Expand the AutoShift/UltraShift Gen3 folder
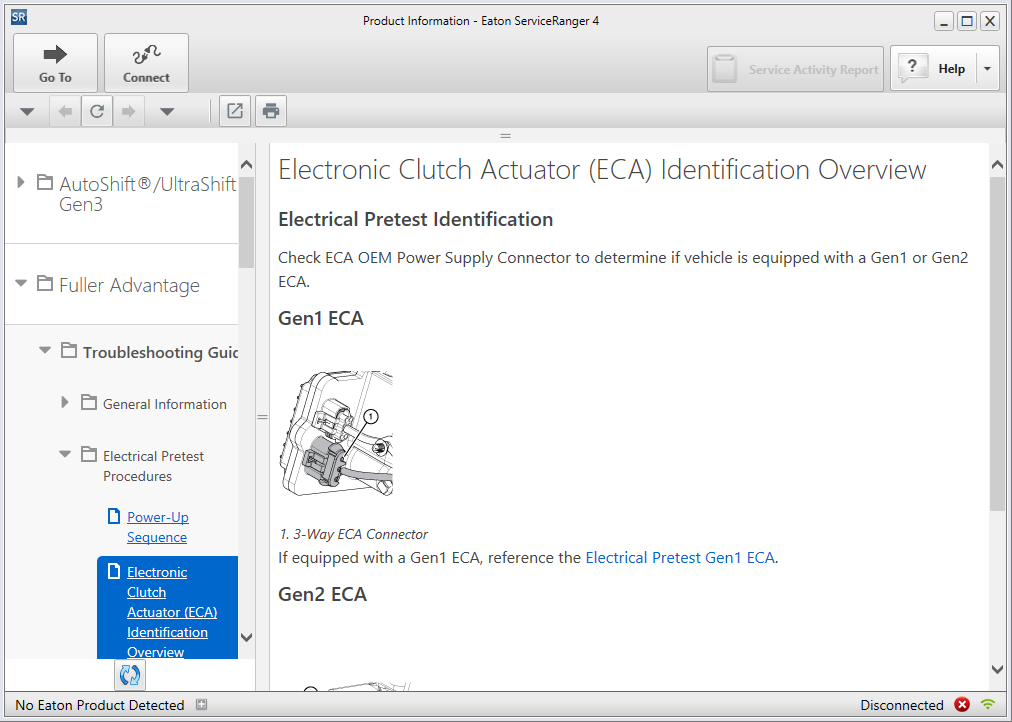1012x722 pixels. pos(21,182)
